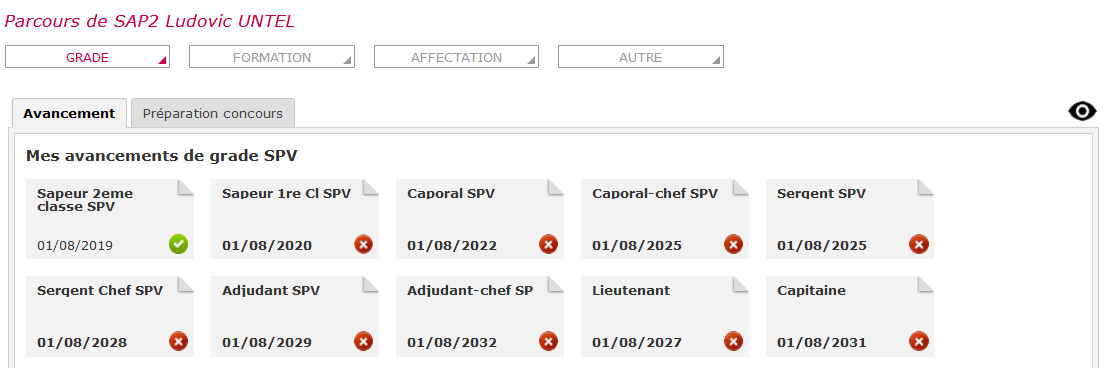This screenshot has width=1109, height=368.
Task: Click red cross icon on Caporal SPV card
Action: point(549,245)
